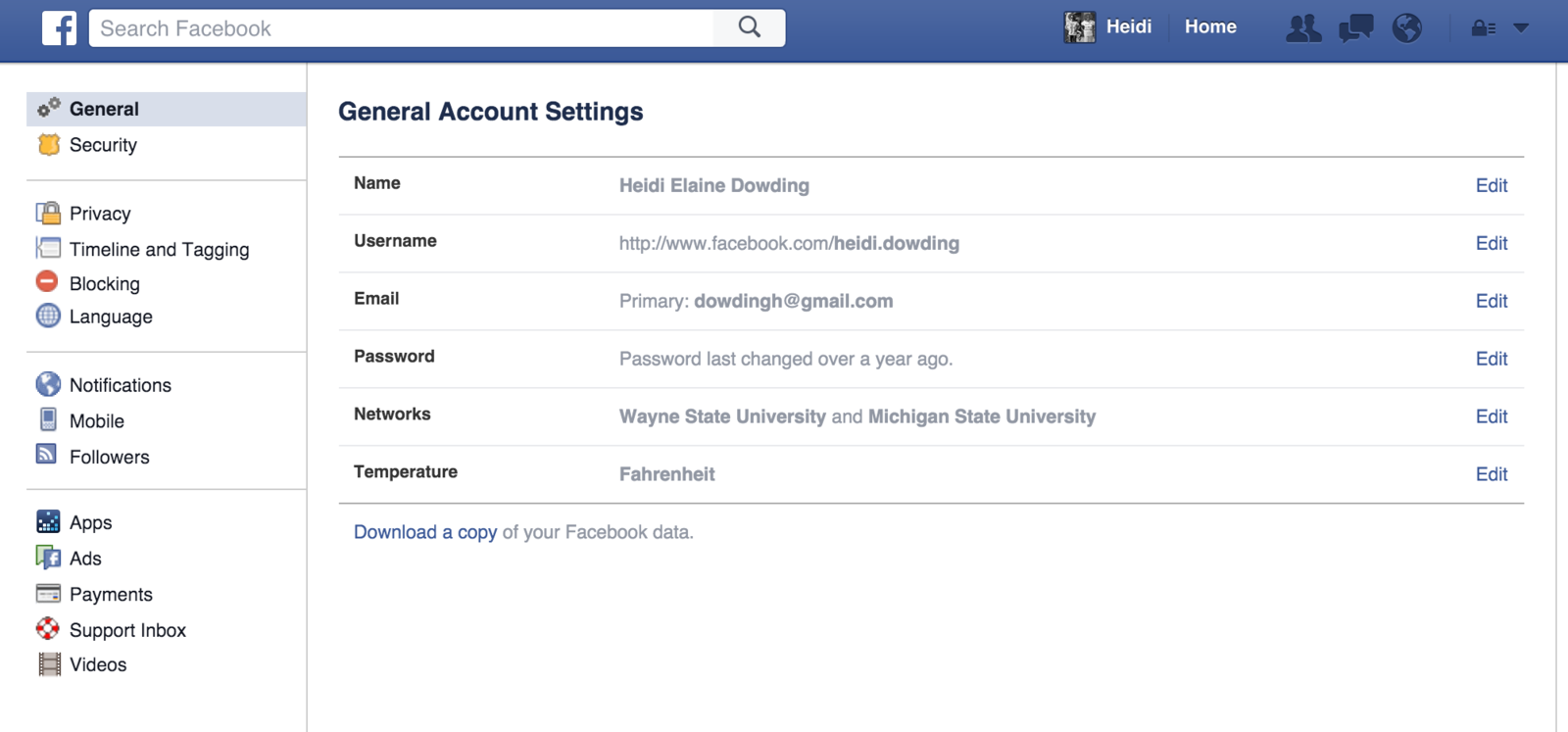Click the Ads icon in the sidebar
The width and height of the screenshot is (1568, 732).
tap(48, 558)
